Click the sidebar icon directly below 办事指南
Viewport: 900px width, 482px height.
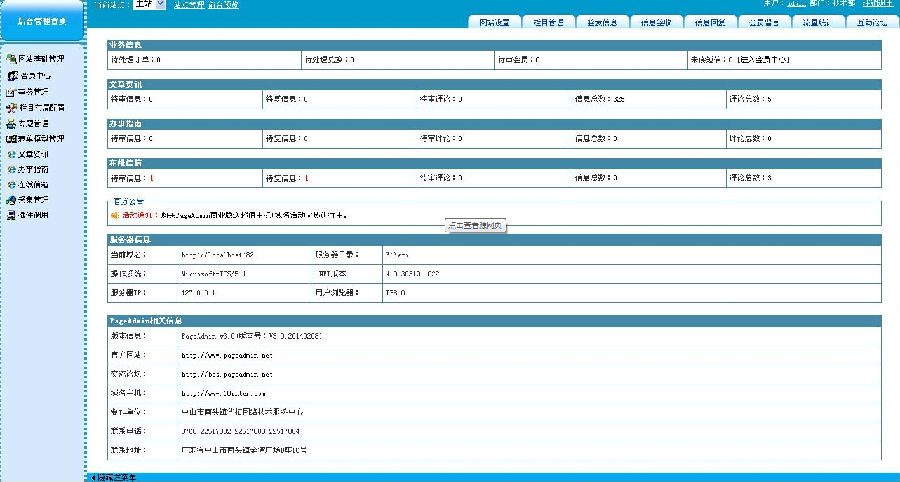[11, 185]
